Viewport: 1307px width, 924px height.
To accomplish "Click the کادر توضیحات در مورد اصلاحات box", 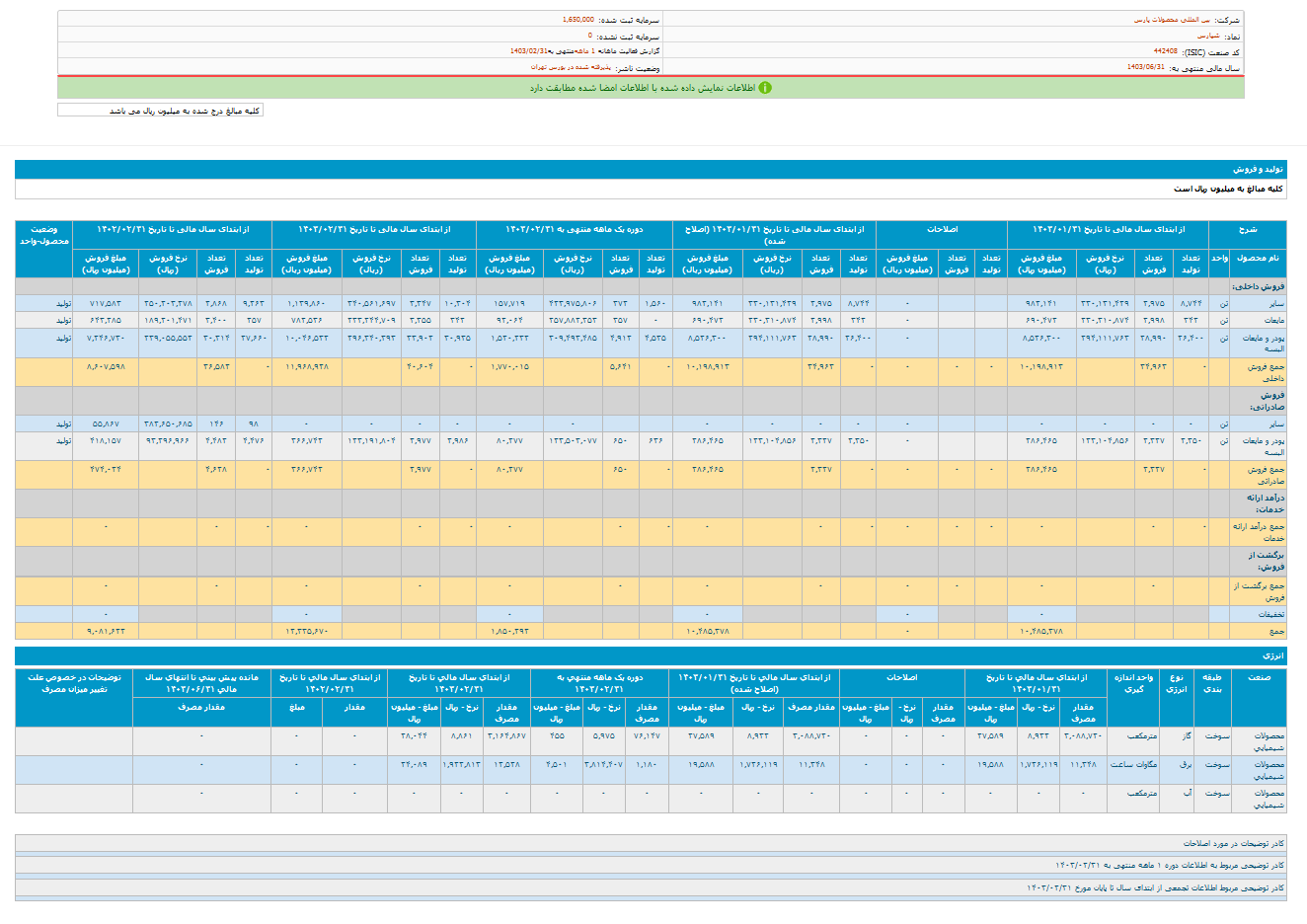I will 651,844.
